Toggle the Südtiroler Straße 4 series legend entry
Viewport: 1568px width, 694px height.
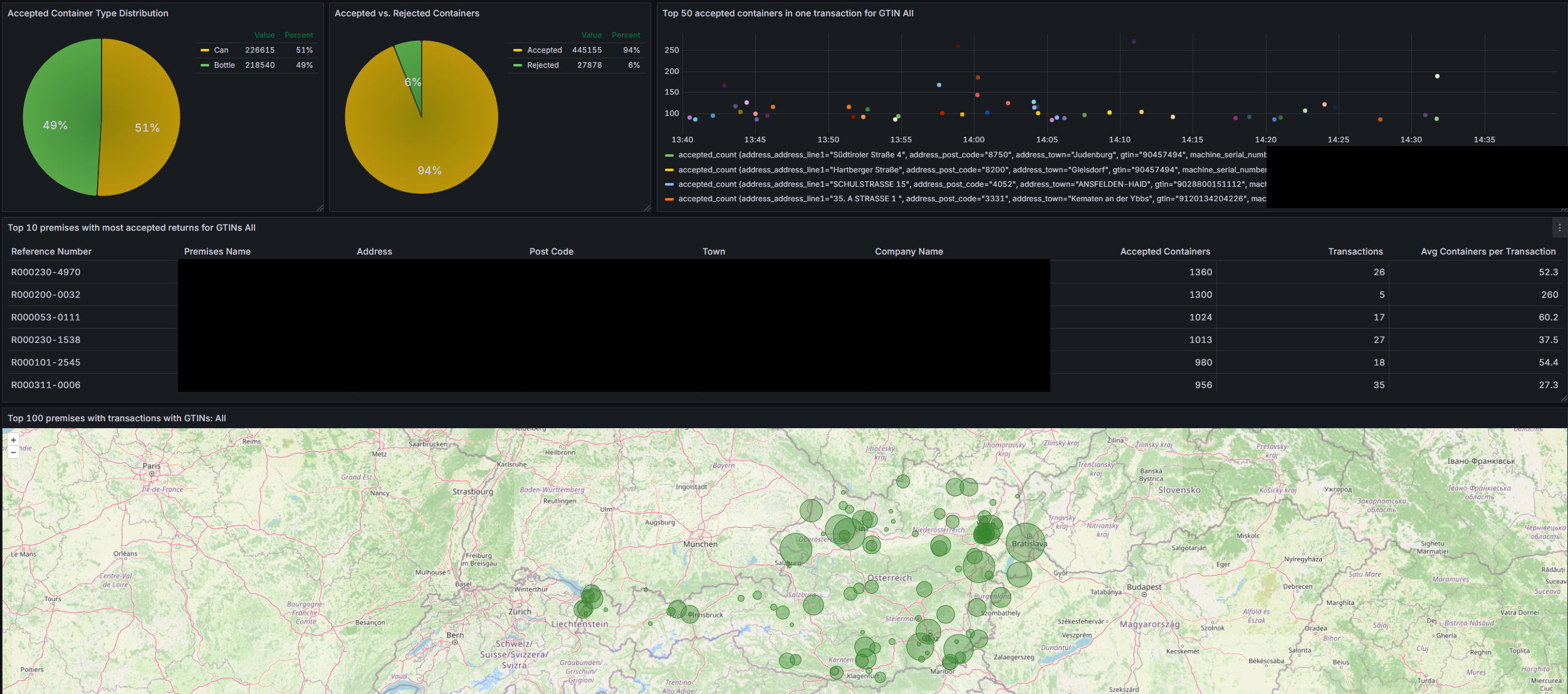972,155
